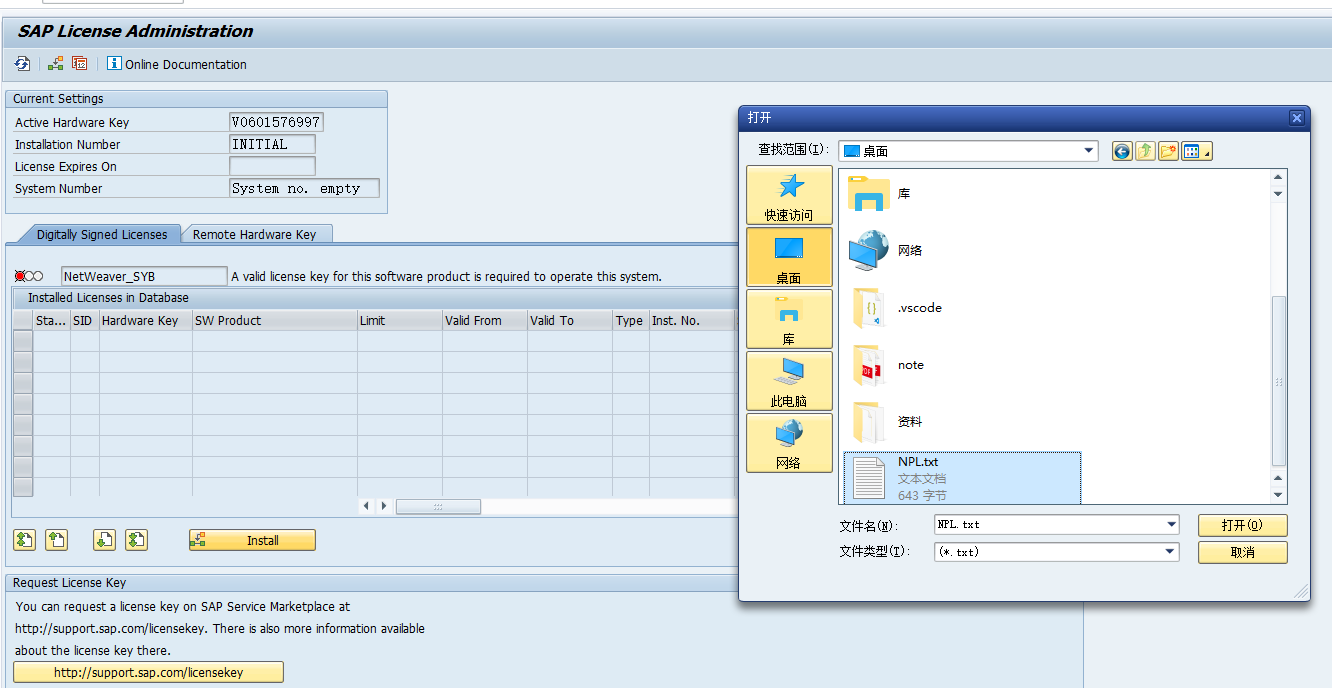Click the 文件名 input field
Screen dimensions: 1332x688
[1049, 525]
